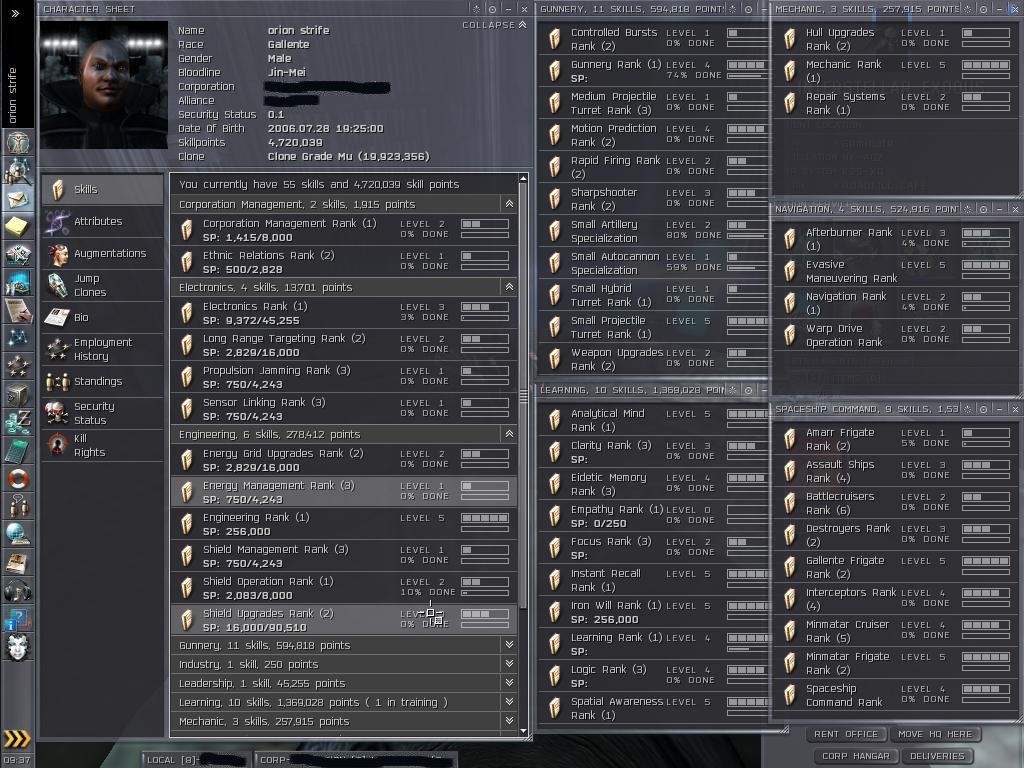The width and height of the screenshot is (1024, 768).
Task: Click the Iron Will skill book icon
Action: coord(554,612)
